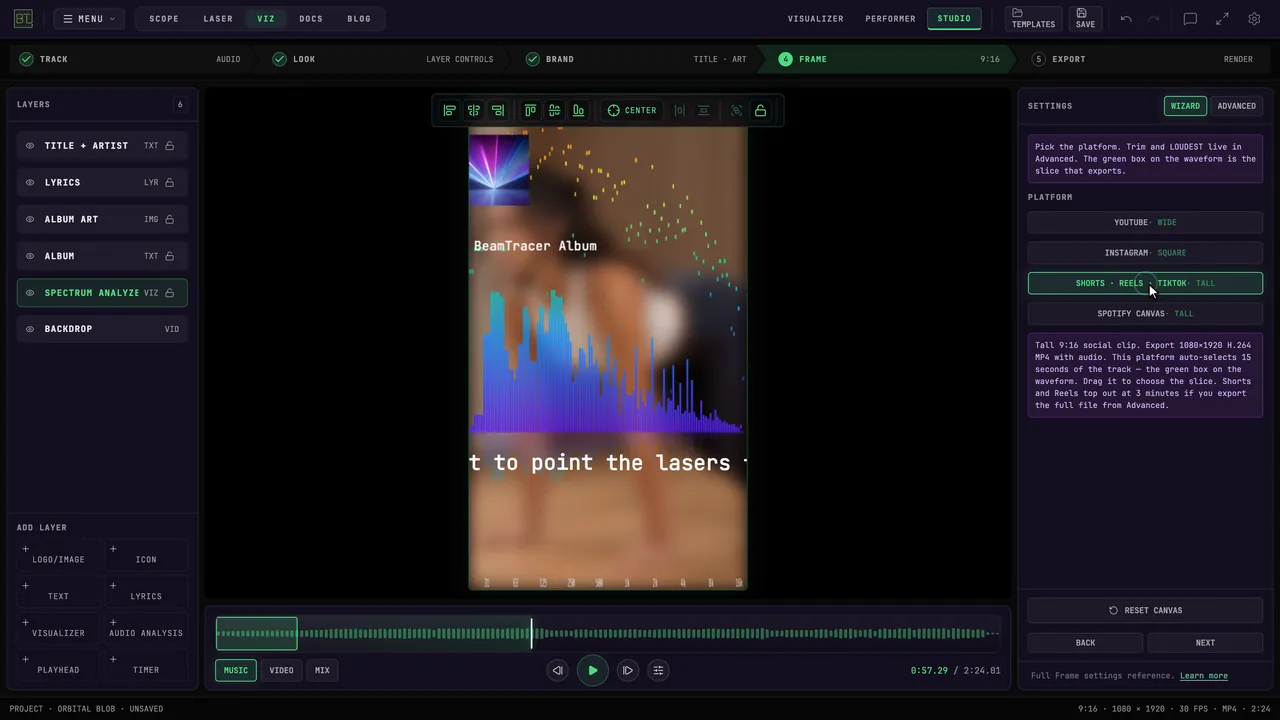Align selection to vertical middle
The height and width of the screenshot is (720, 1280).
click(554, 110)
